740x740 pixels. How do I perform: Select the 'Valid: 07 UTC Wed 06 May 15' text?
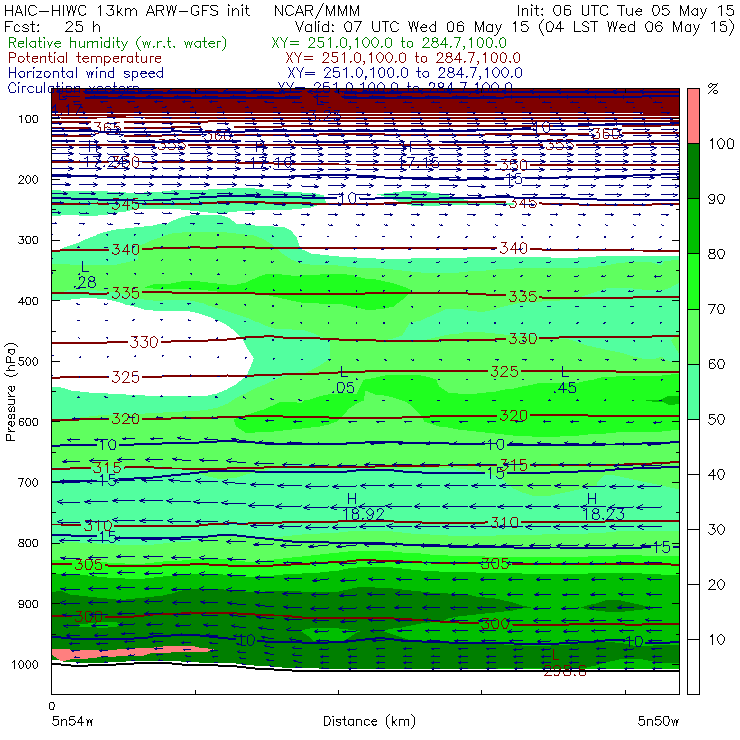tap(412, 27)
